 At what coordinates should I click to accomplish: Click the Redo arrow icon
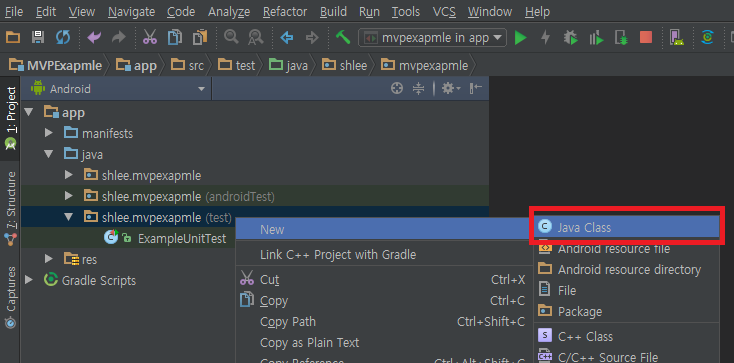[x=119, y=37]
